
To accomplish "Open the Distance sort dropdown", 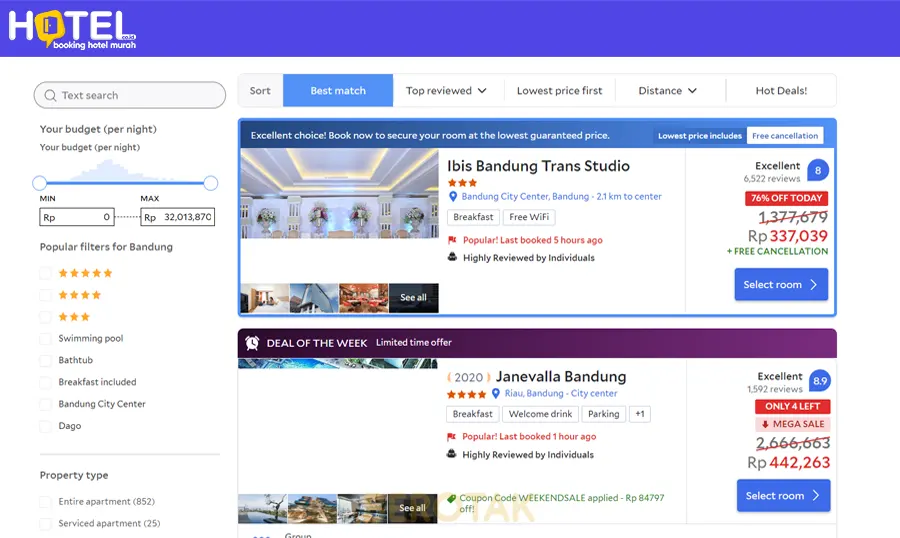I will tap(668, 91).
